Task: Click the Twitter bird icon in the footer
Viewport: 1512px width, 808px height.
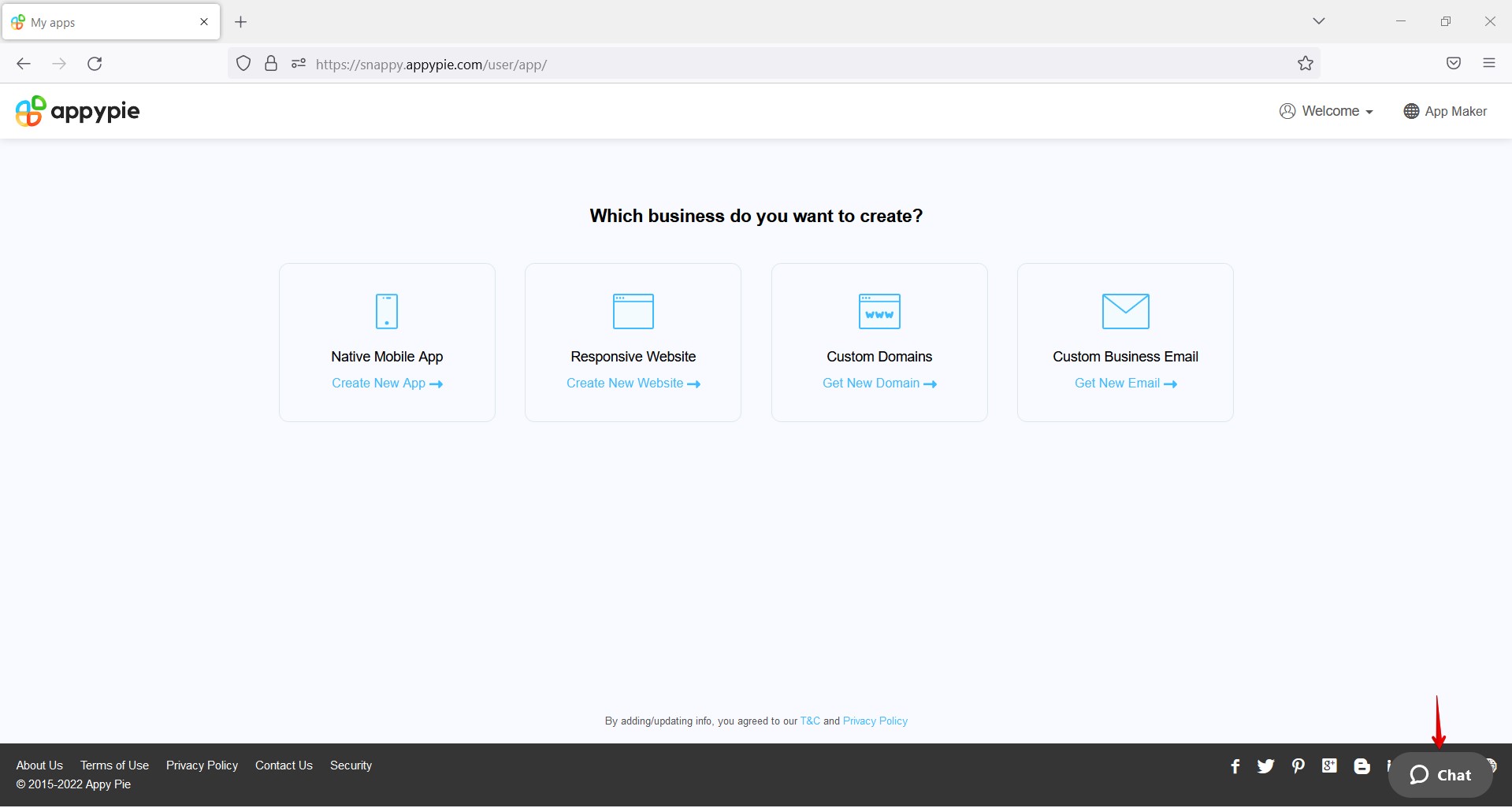Action: point(1266,766)
